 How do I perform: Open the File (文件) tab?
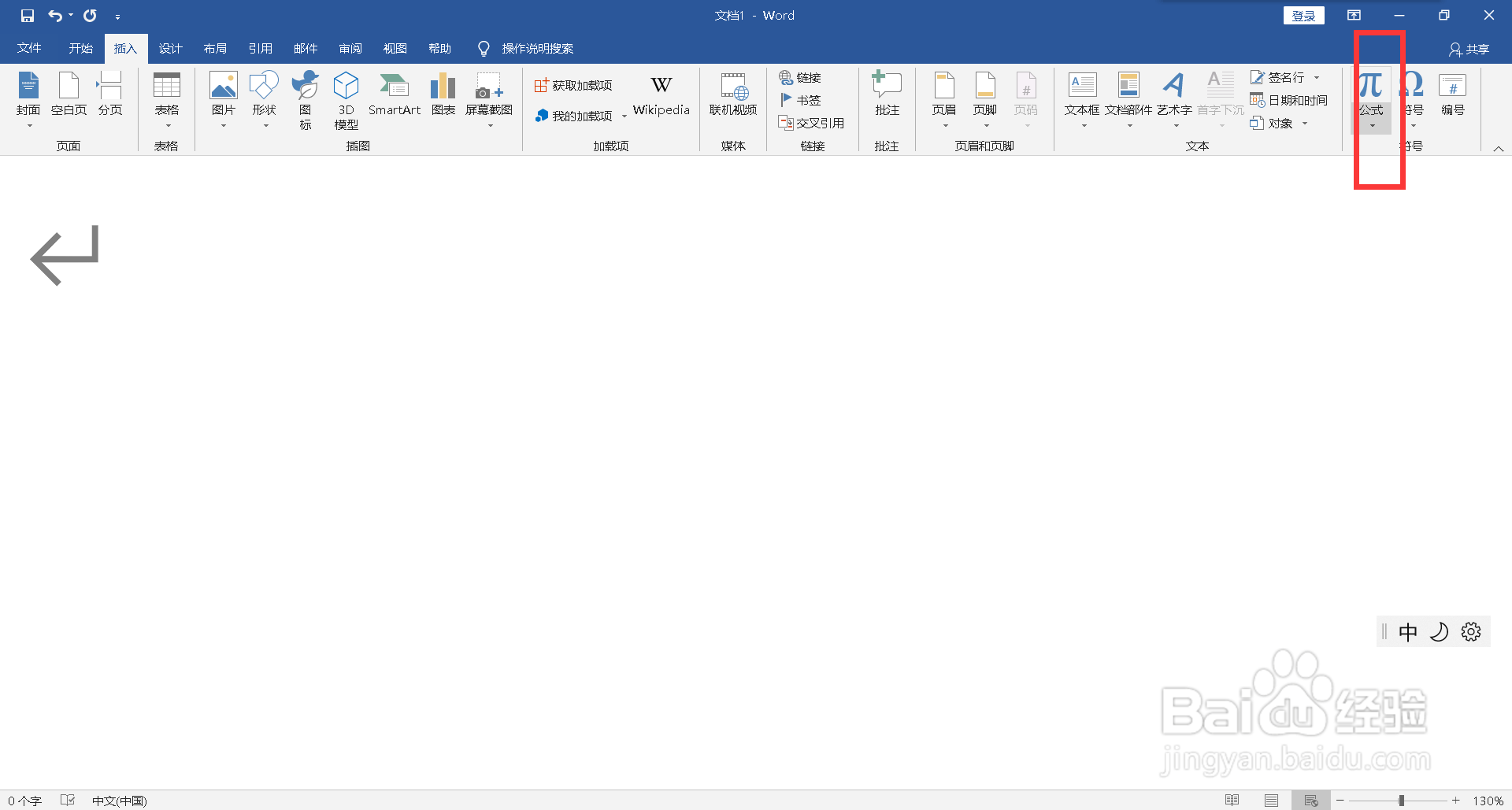click(x=29, y=48)
